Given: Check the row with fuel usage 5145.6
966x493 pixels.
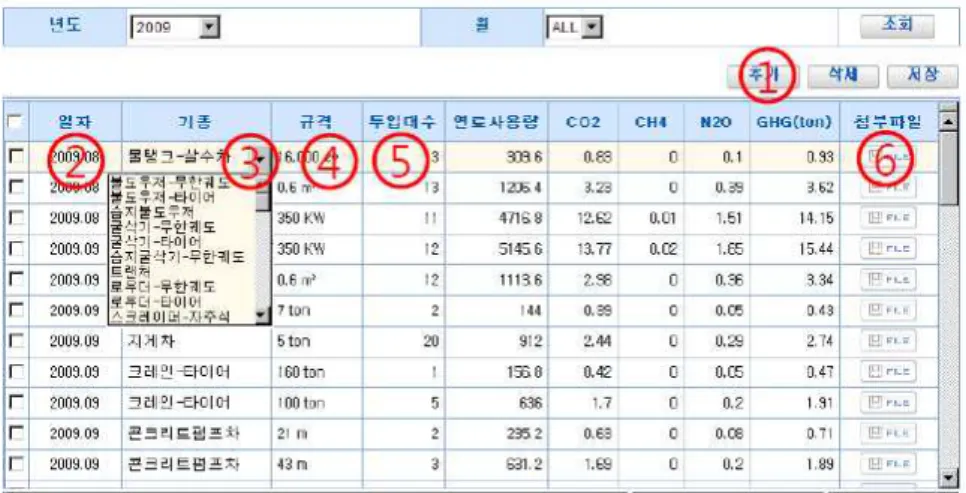Looking at the screenshot, I should (15, 249).
